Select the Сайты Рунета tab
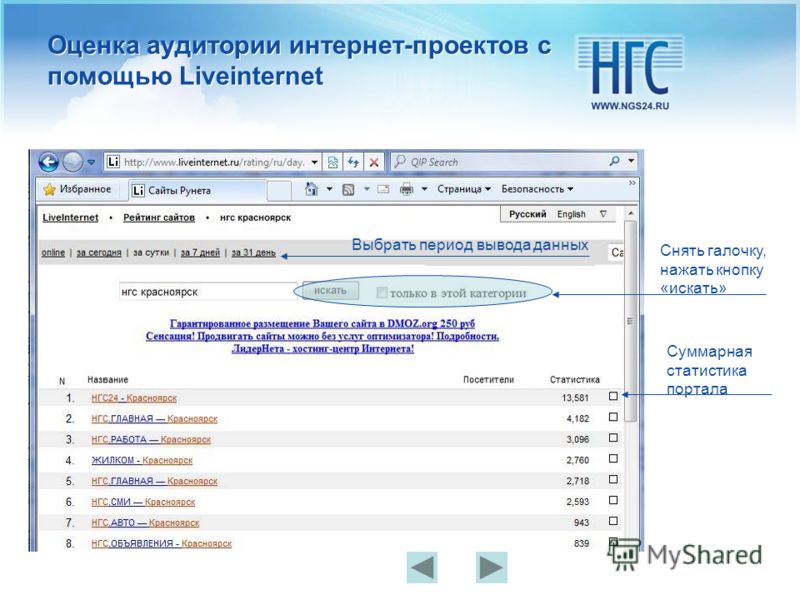 point(196,190)
